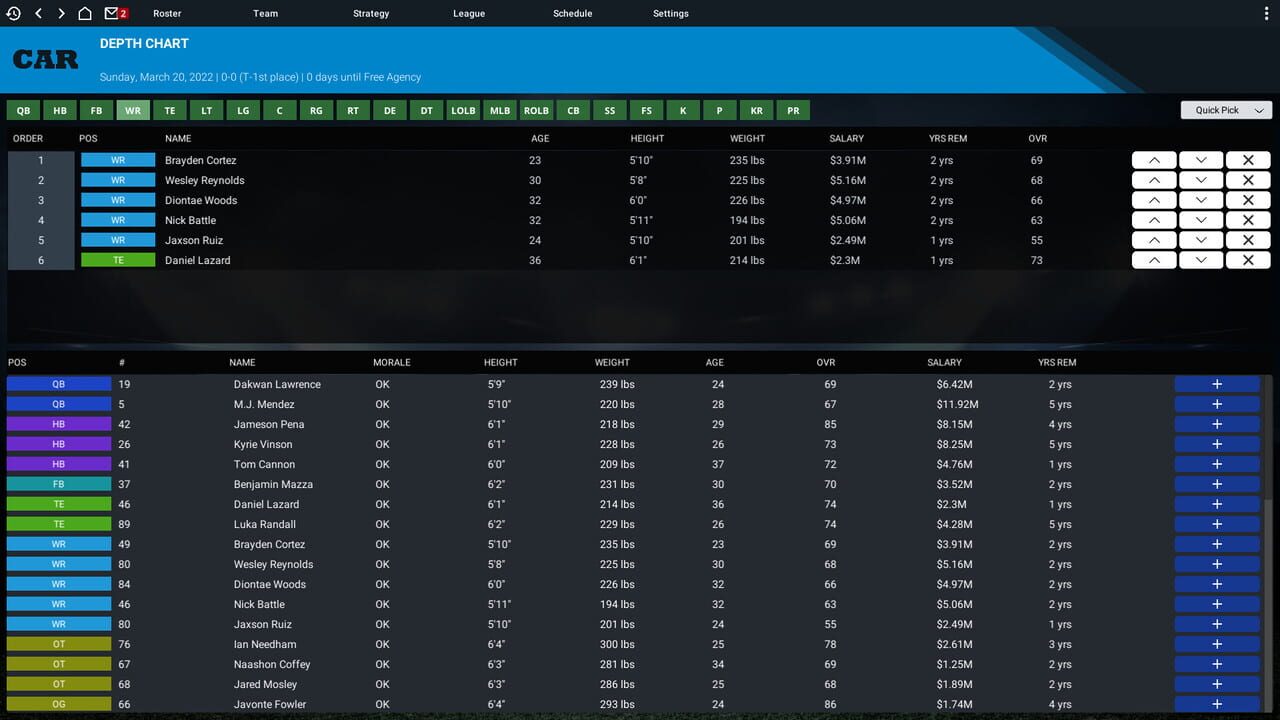This screenshot has height=720, width=1280.
Task: Sort roster by the OVR column header
Action: click(x=825, y=362)
